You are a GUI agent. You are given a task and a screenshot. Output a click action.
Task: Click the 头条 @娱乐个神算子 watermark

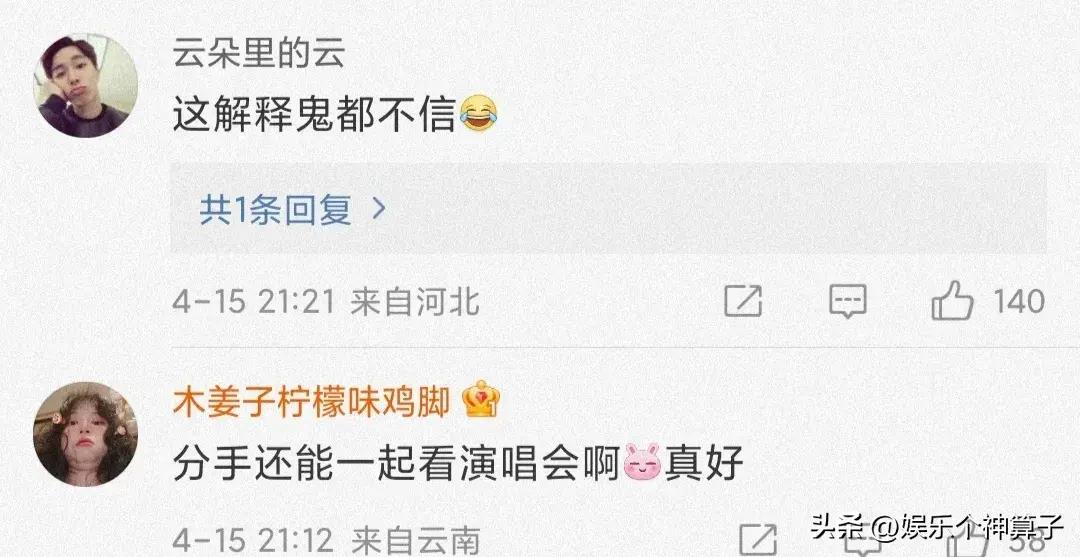937,529
